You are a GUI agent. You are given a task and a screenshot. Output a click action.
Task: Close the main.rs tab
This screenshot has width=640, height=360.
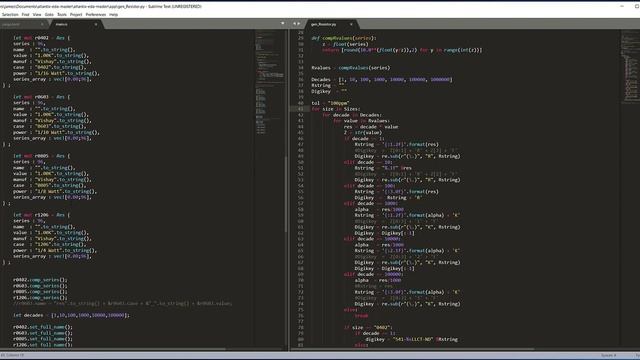coord(96,24)
